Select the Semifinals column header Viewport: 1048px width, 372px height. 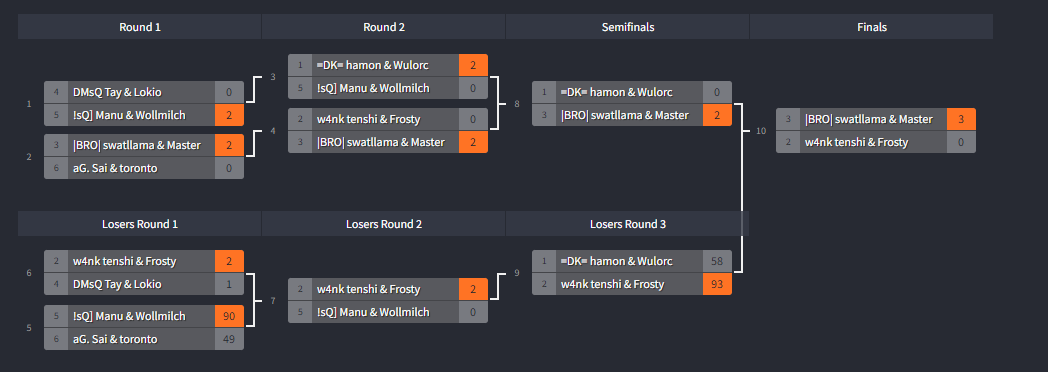point(628,27)
